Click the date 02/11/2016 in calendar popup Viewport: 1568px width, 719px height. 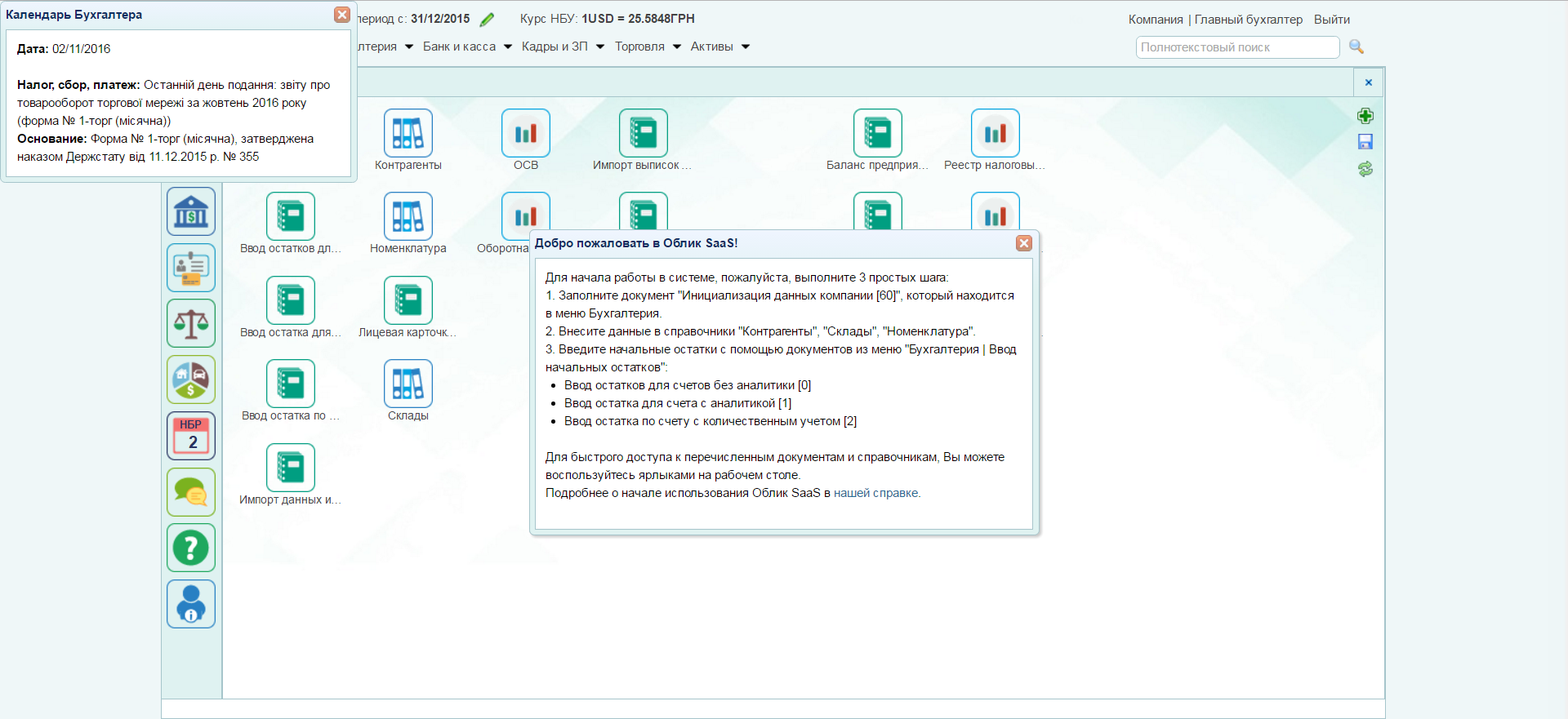coord(81,49)
